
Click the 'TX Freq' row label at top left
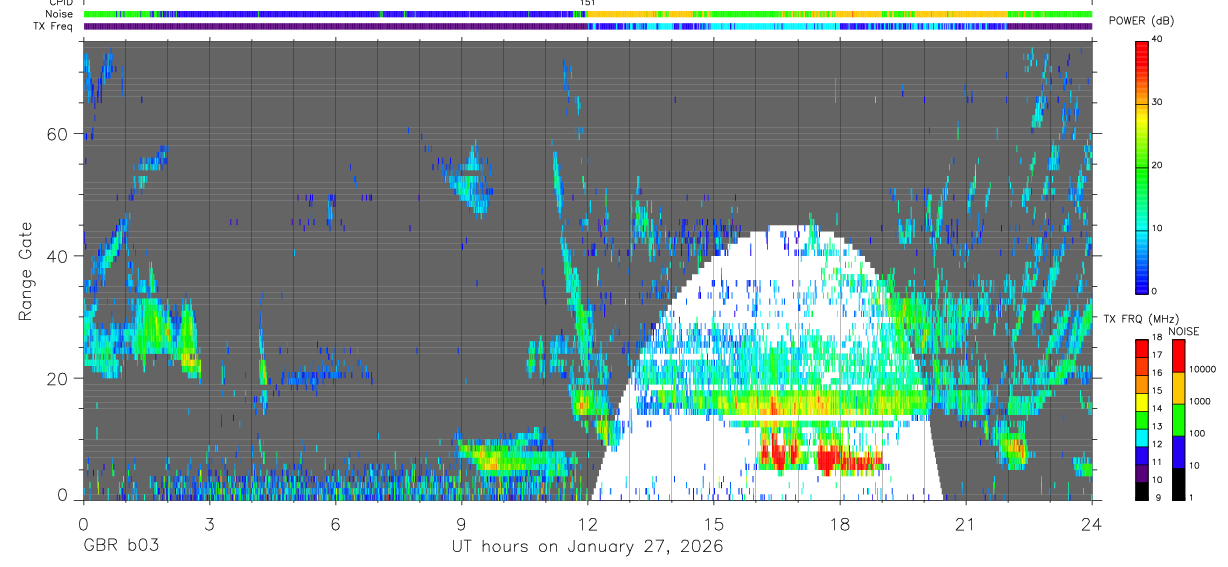(54, 26)
